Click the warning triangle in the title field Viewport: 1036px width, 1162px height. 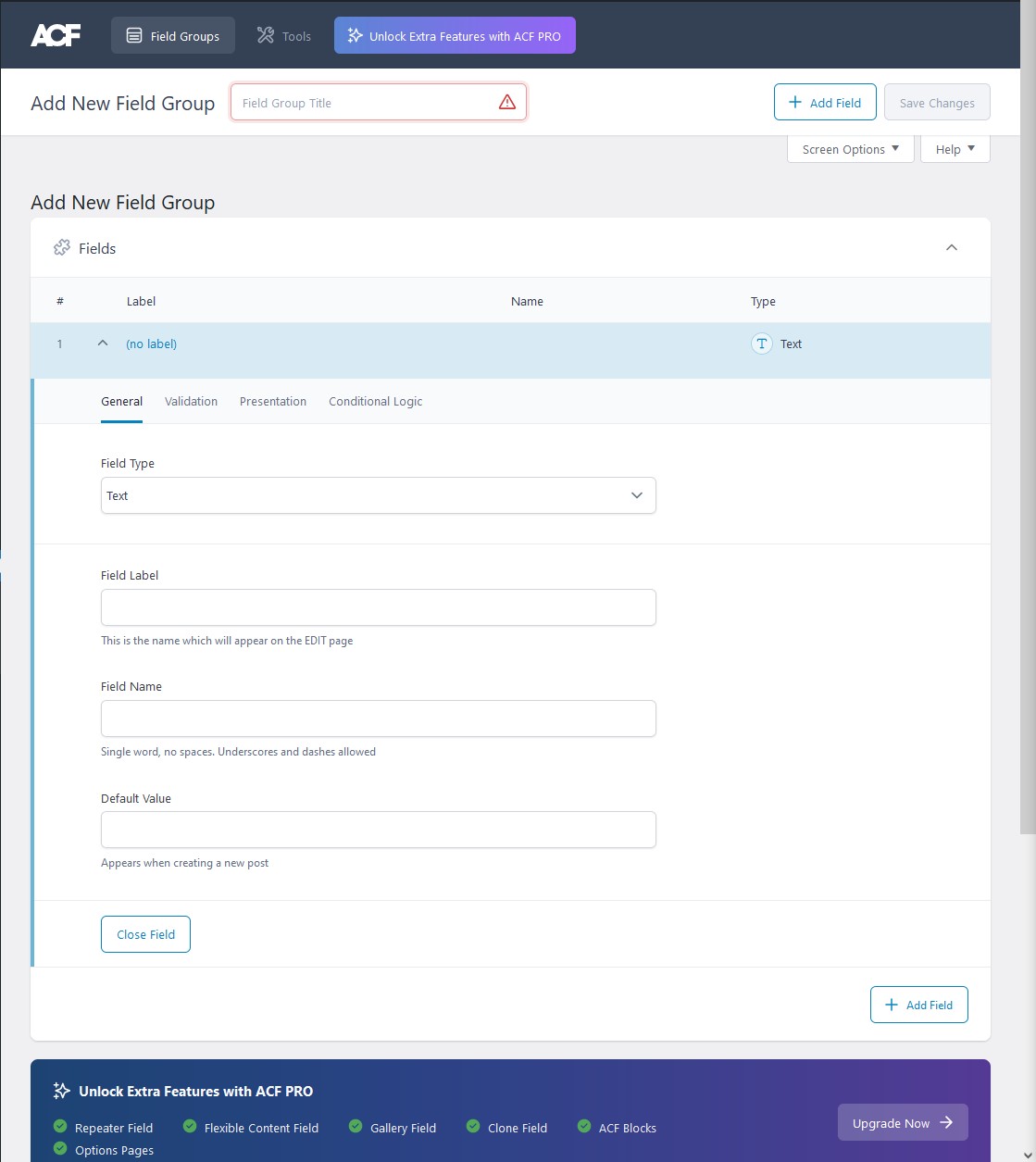[507, 103]
